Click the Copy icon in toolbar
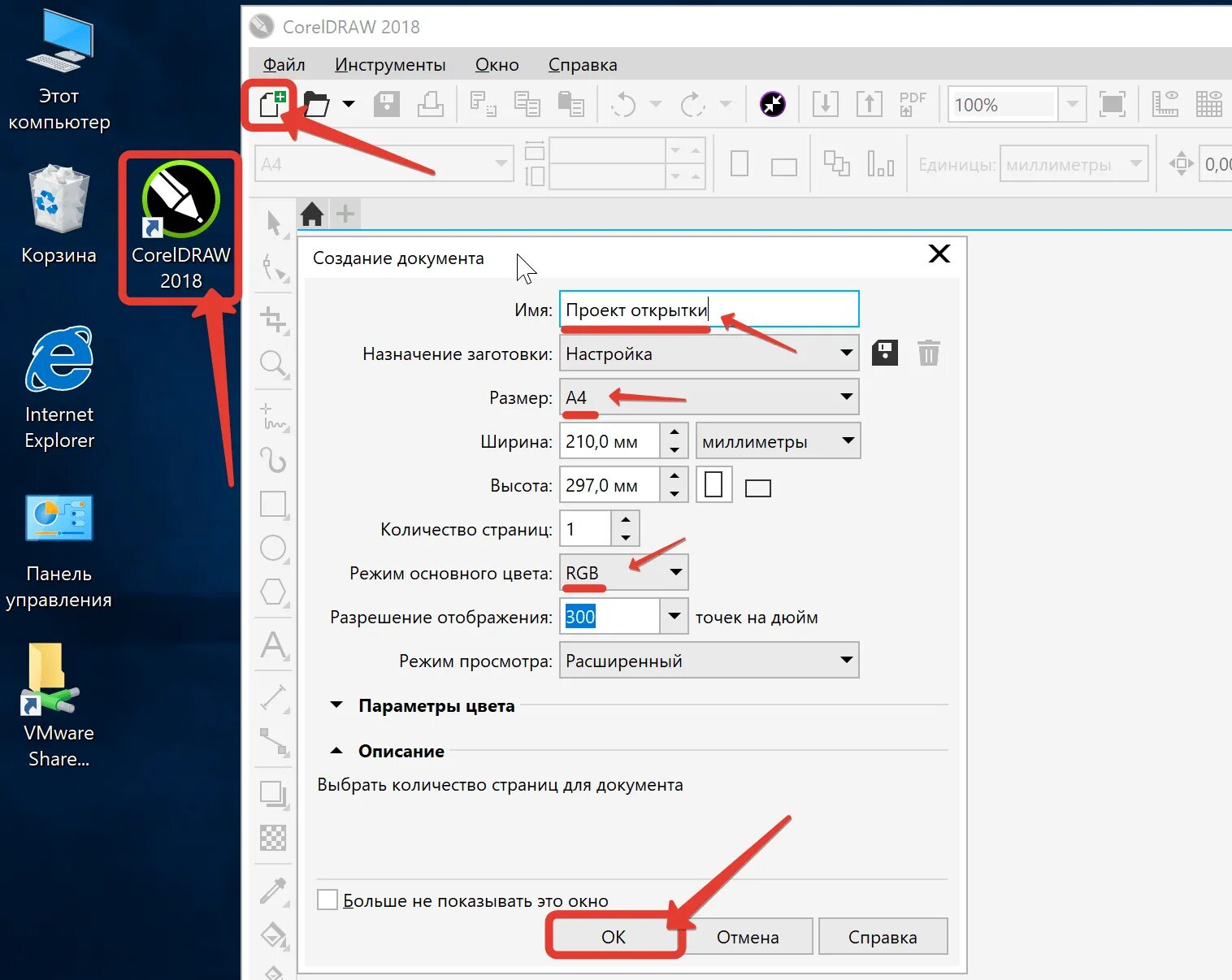Viewport: 1232px width, 980px height. click(x=527, y=104)
